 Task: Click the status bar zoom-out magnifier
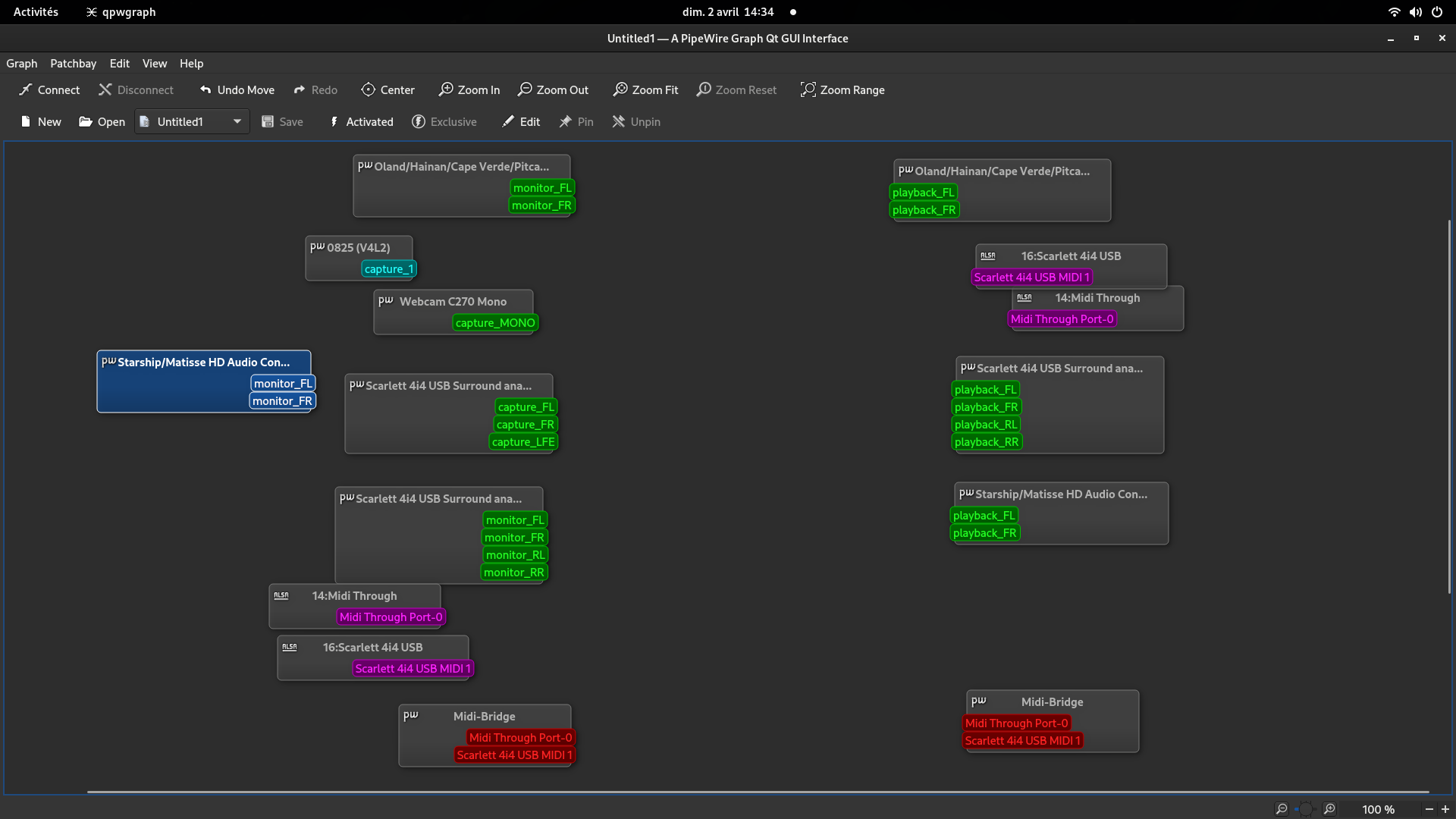pos(1282,809)
